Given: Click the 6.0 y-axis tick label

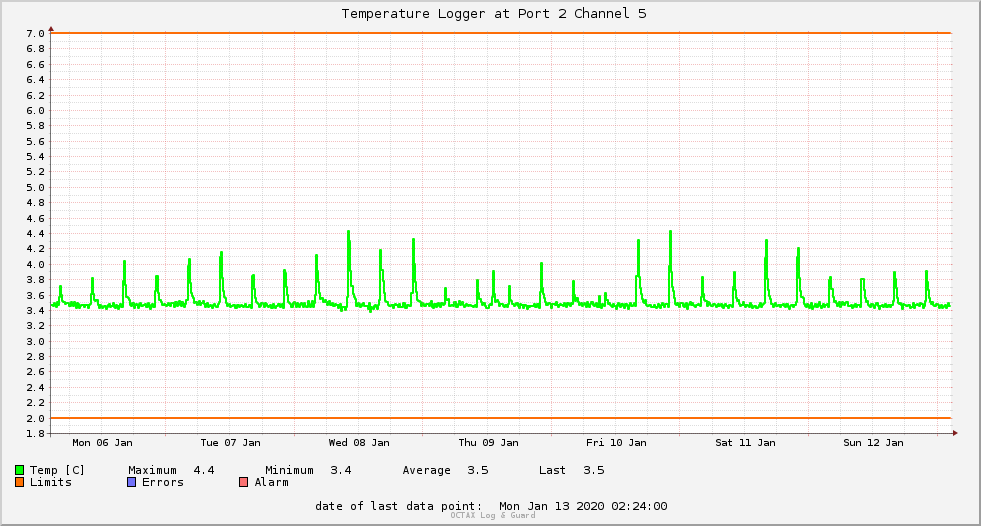Looking at the screenshot, I should [36, 111].
